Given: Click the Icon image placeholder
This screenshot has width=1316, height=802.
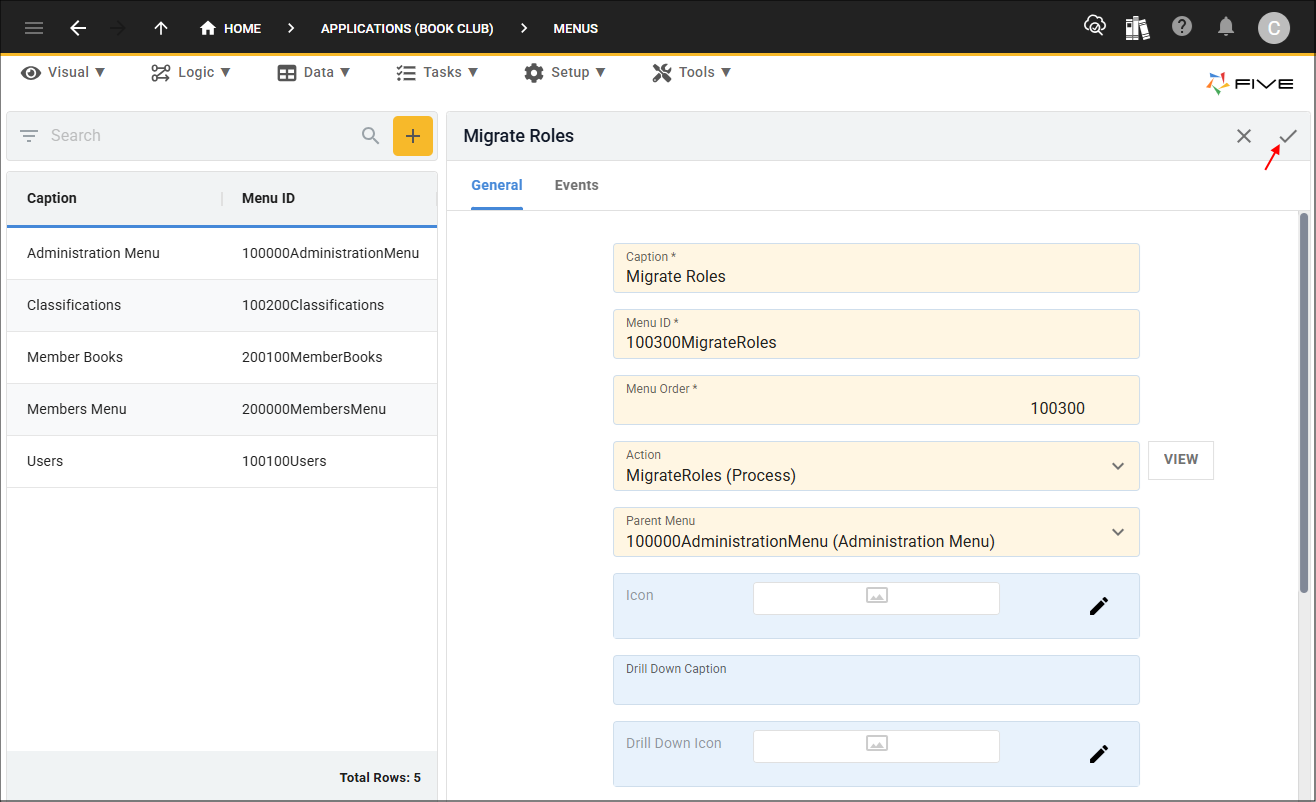Looking at the screenshot, I should click(876, 598).
